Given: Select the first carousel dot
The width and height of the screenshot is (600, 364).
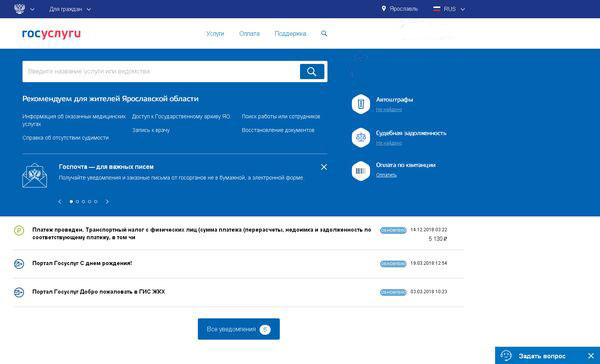Looking at the screenshot, I should 71,202.
